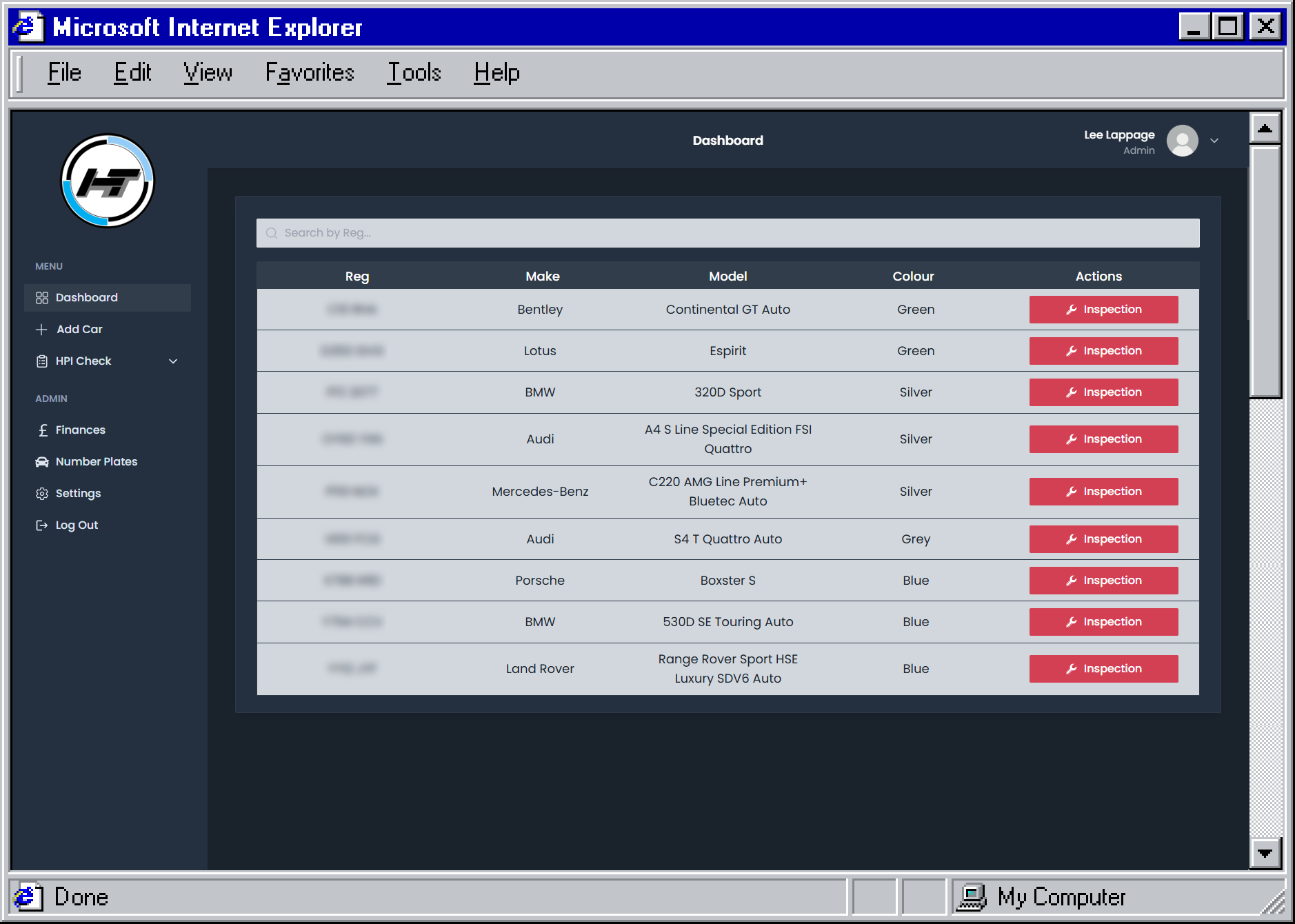
Task: Click Inspection for the Land Rover Range Rover
Action: coord(1103,668)
